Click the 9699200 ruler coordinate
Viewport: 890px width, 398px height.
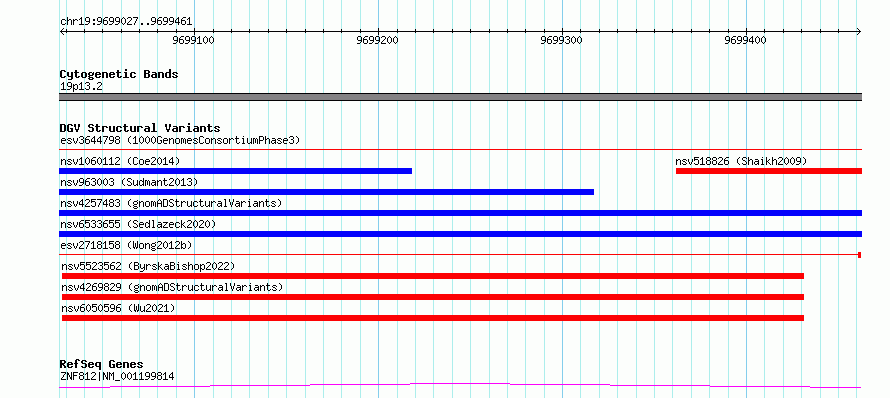tap(378, 40)
